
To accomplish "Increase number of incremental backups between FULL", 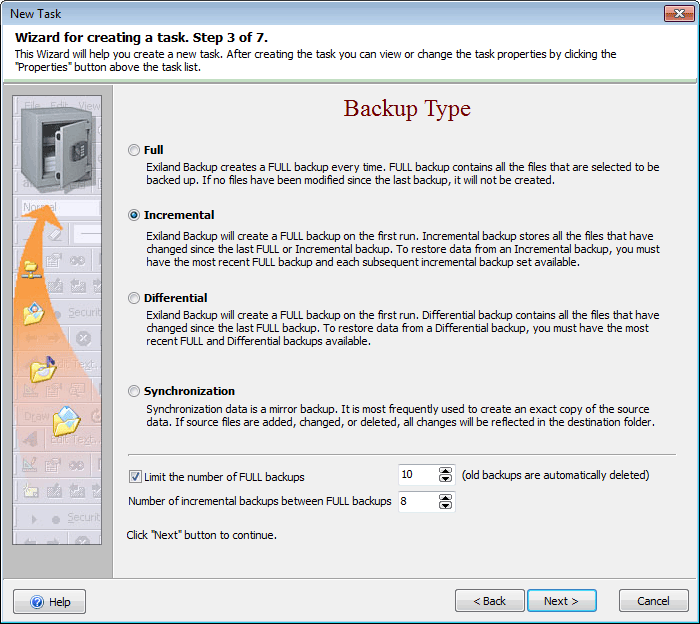I will pos(445,498).
